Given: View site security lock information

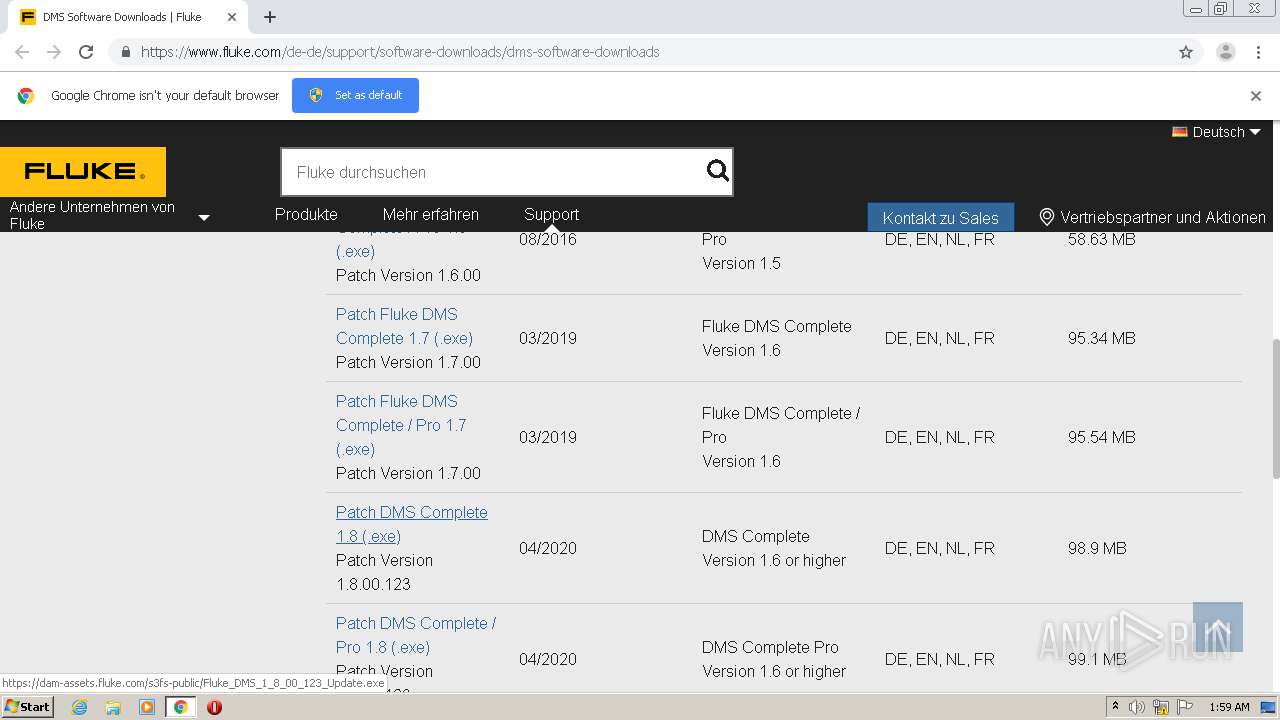Looking at the screenshot, I should (125, 52).
